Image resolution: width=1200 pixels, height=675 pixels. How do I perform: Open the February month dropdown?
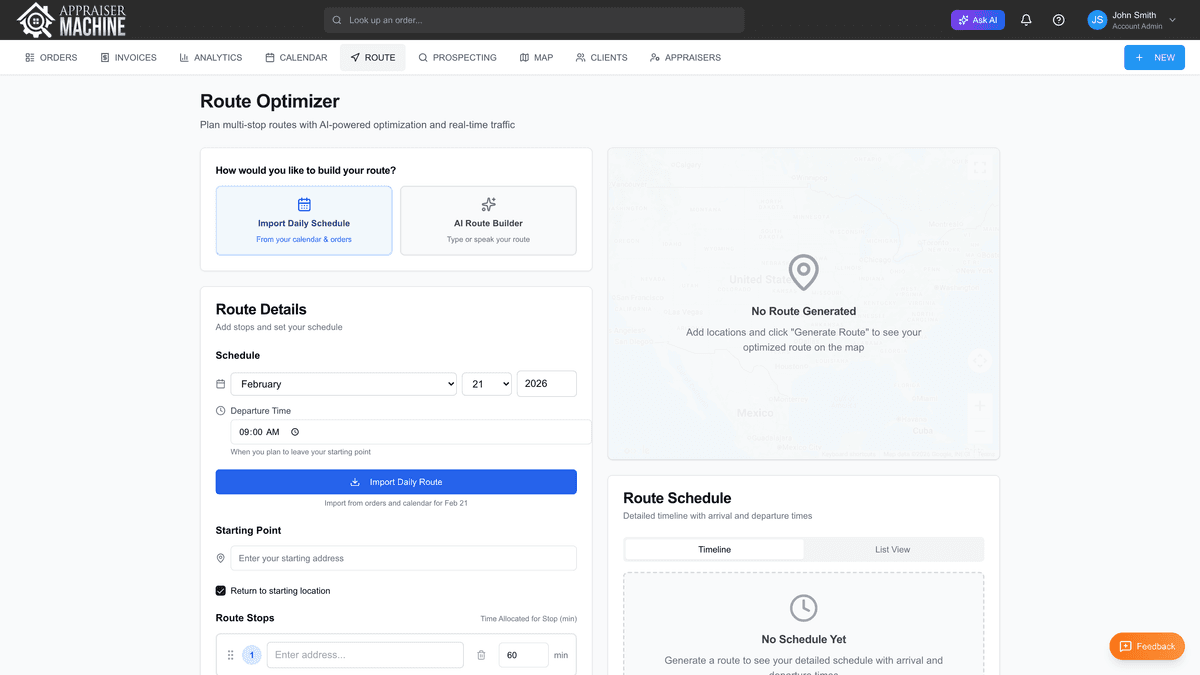[343, 384]
